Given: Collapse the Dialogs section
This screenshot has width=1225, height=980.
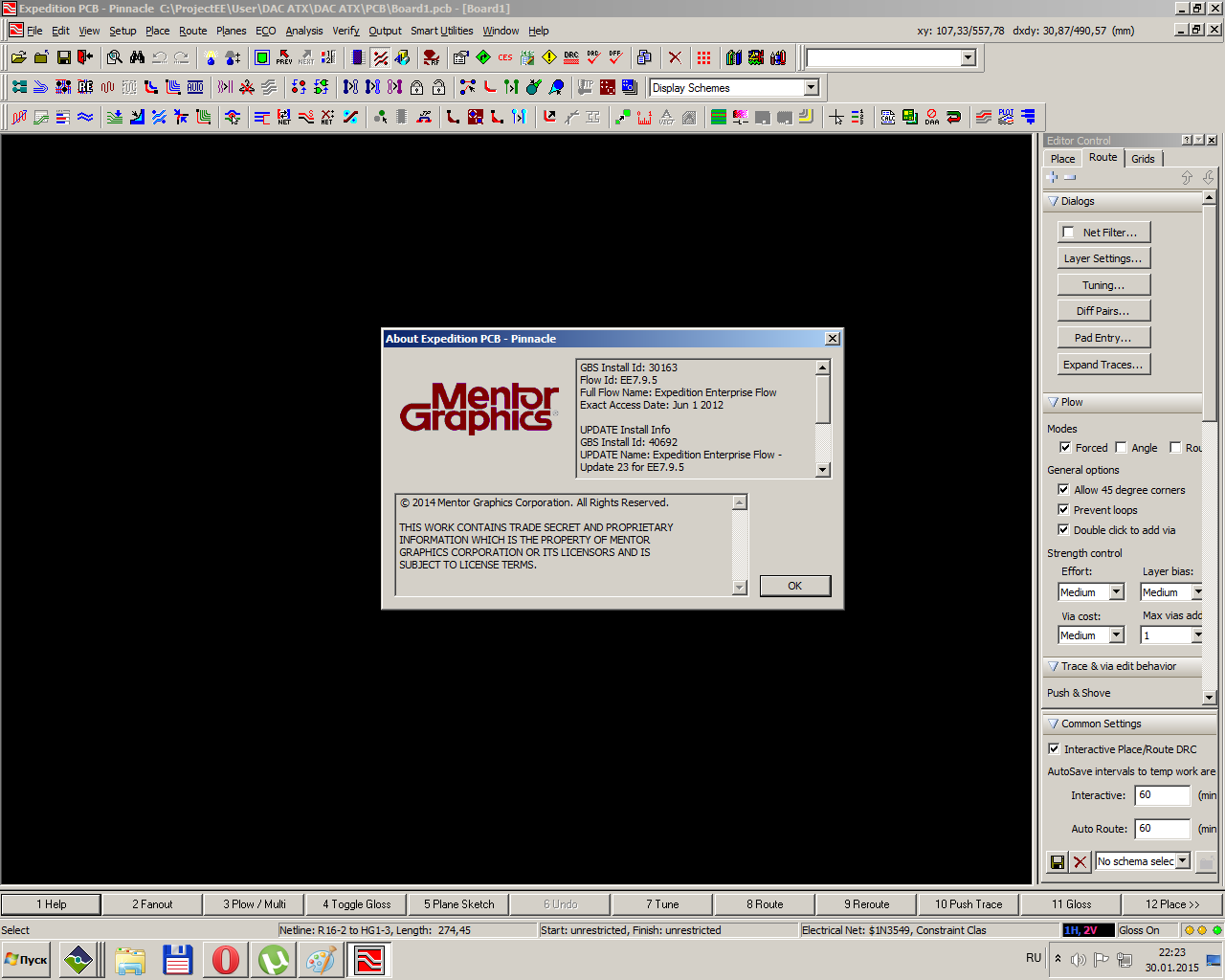Looking at the screenshot, I should click(1054, 201).
